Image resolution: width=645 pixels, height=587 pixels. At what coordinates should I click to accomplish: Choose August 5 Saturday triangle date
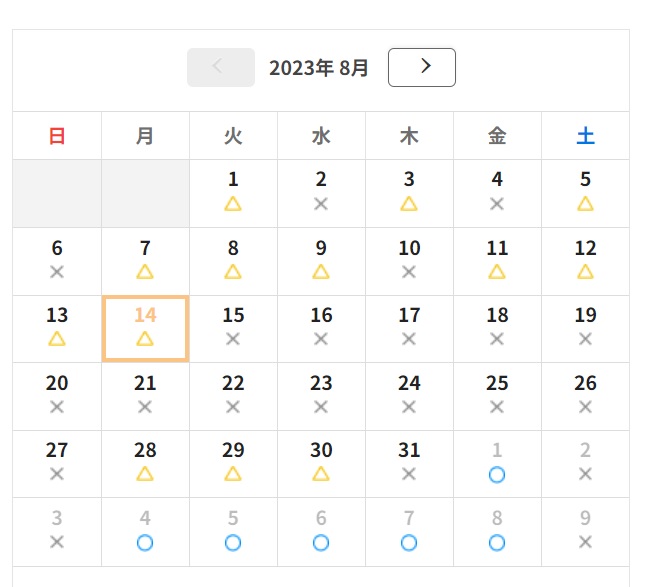click(x=585, y=193)
